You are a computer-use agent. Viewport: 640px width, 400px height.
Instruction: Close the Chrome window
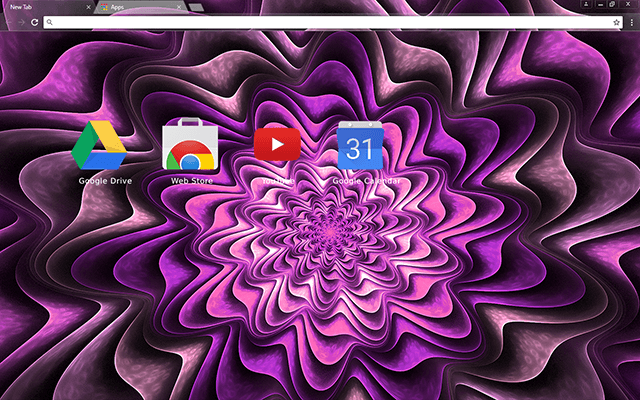click(629, 4)
